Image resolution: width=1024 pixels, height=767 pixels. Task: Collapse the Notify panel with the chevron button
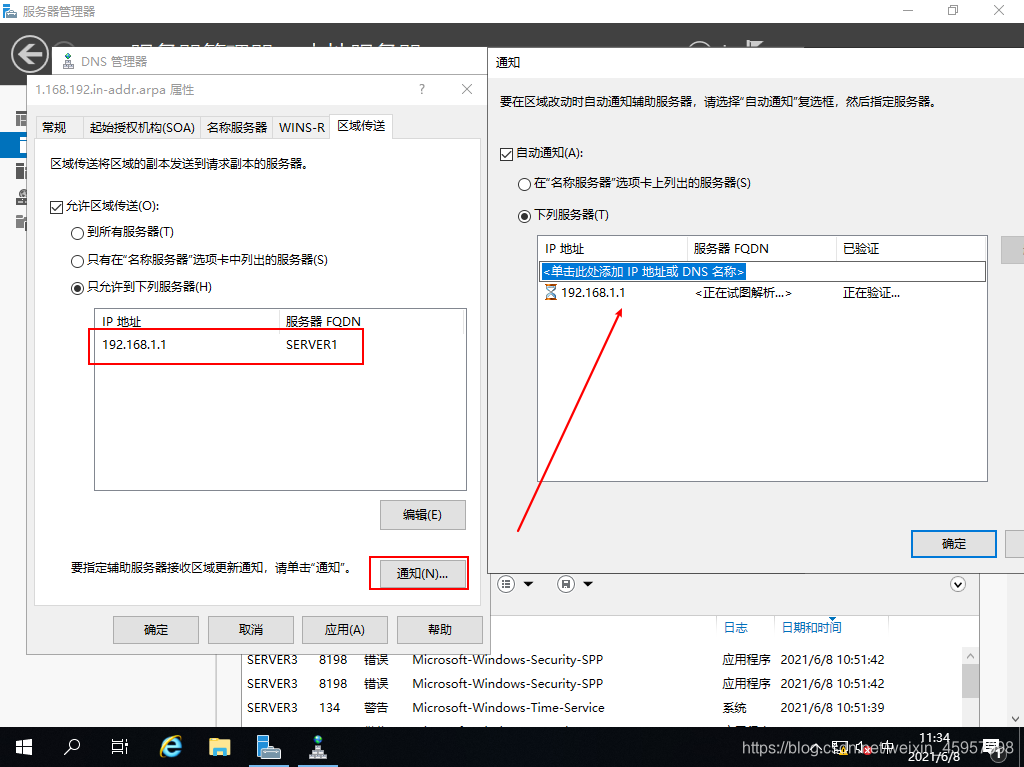tap(957, 584)
